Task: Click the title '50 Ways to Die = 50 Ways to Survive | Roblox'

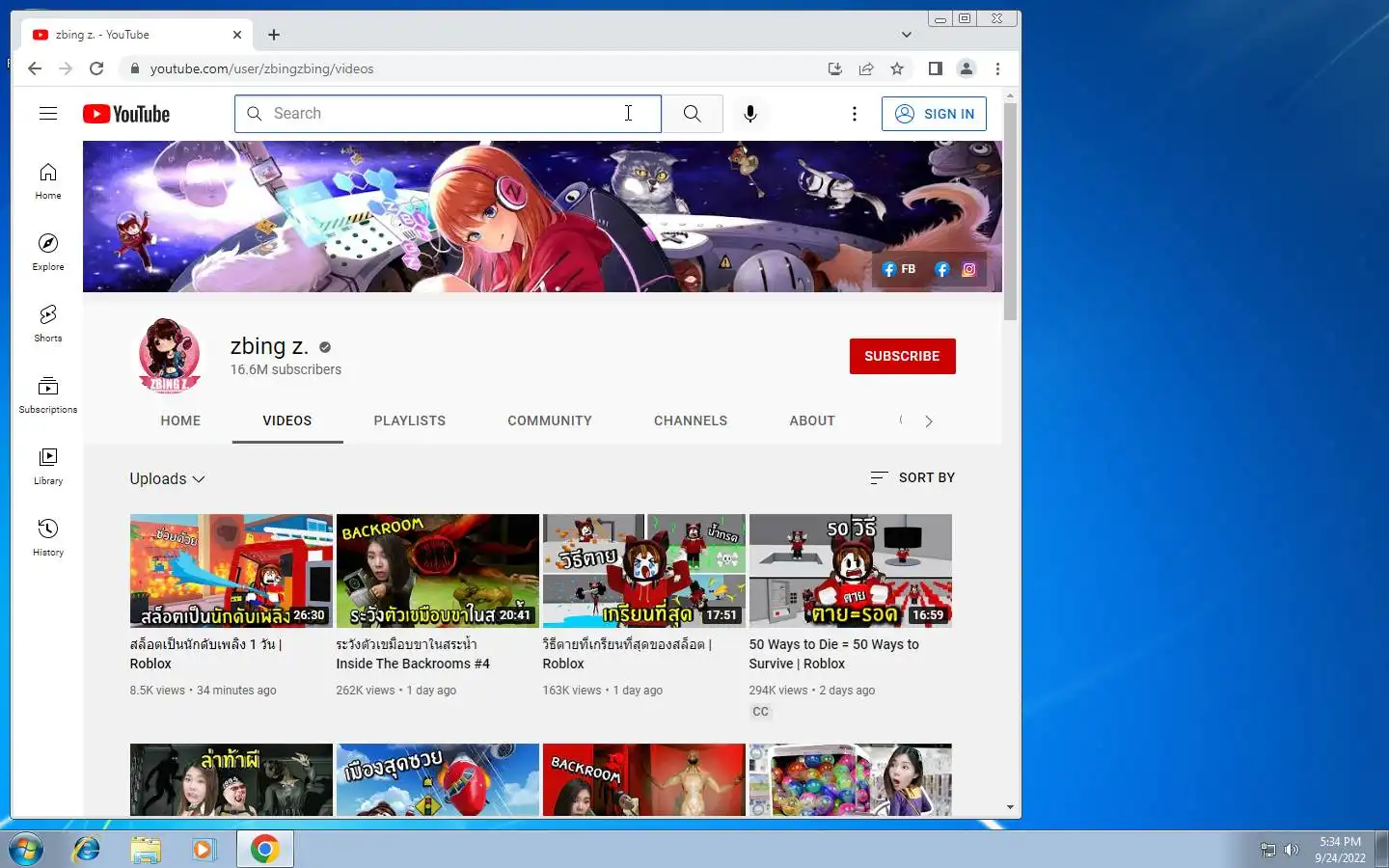Action: point(834,654)
